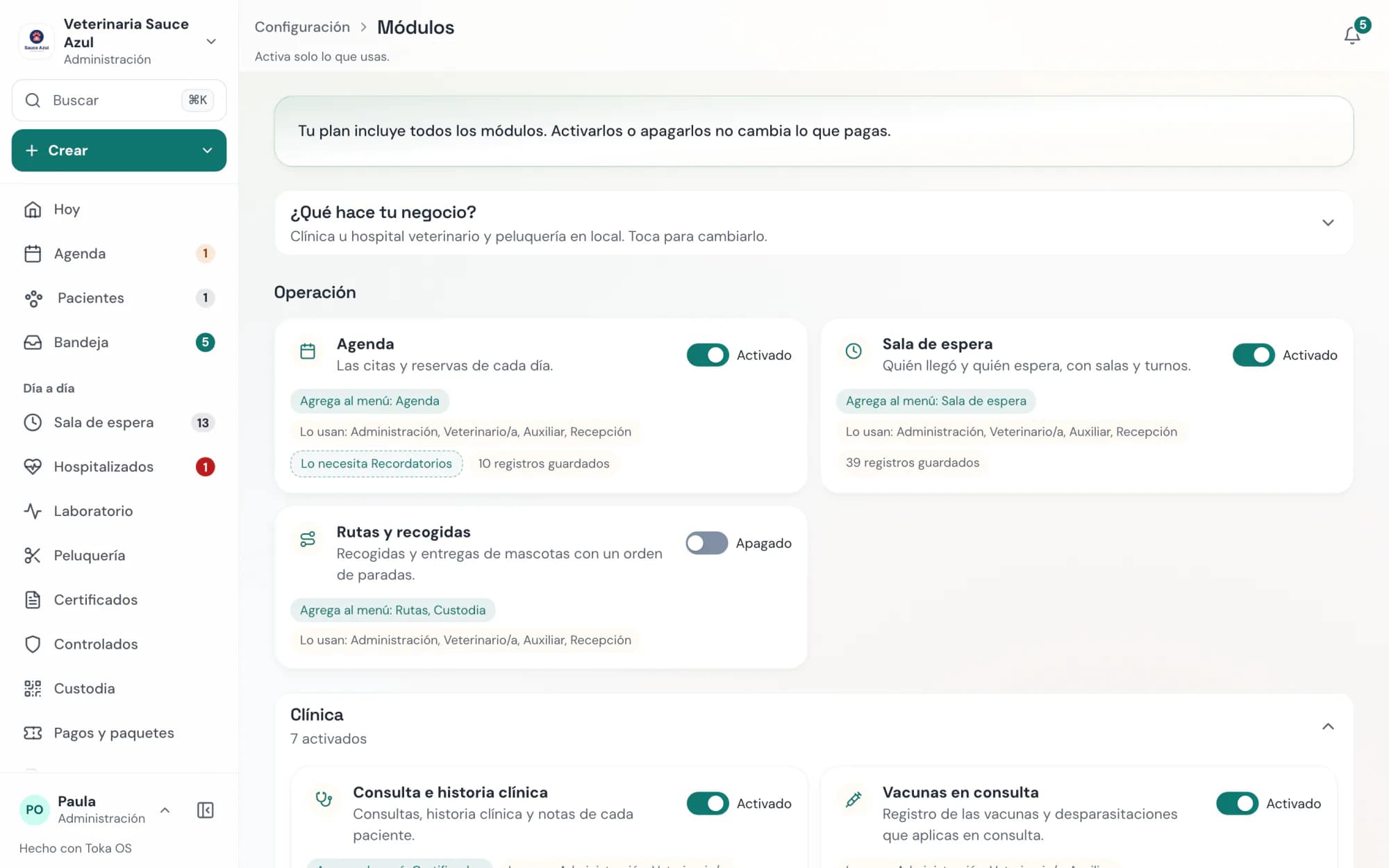Screen dimensions: 1389x868
Task: Expand the ¿Qué hace tu negocio? section
Action: coord(1328,223)
